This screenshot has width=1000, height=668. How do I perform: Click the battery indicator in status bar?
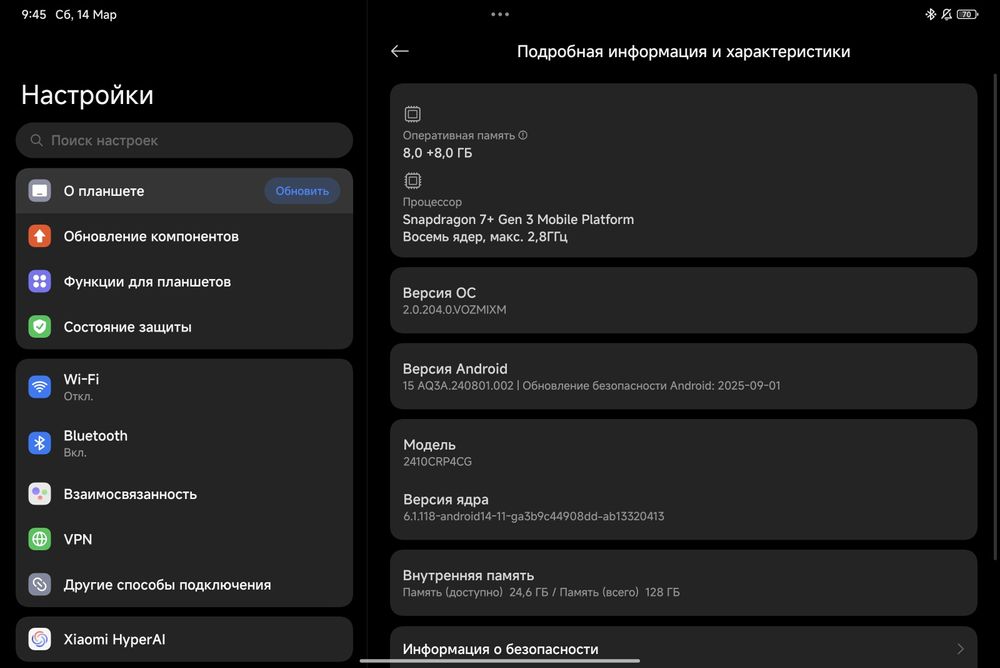point(967,14)
